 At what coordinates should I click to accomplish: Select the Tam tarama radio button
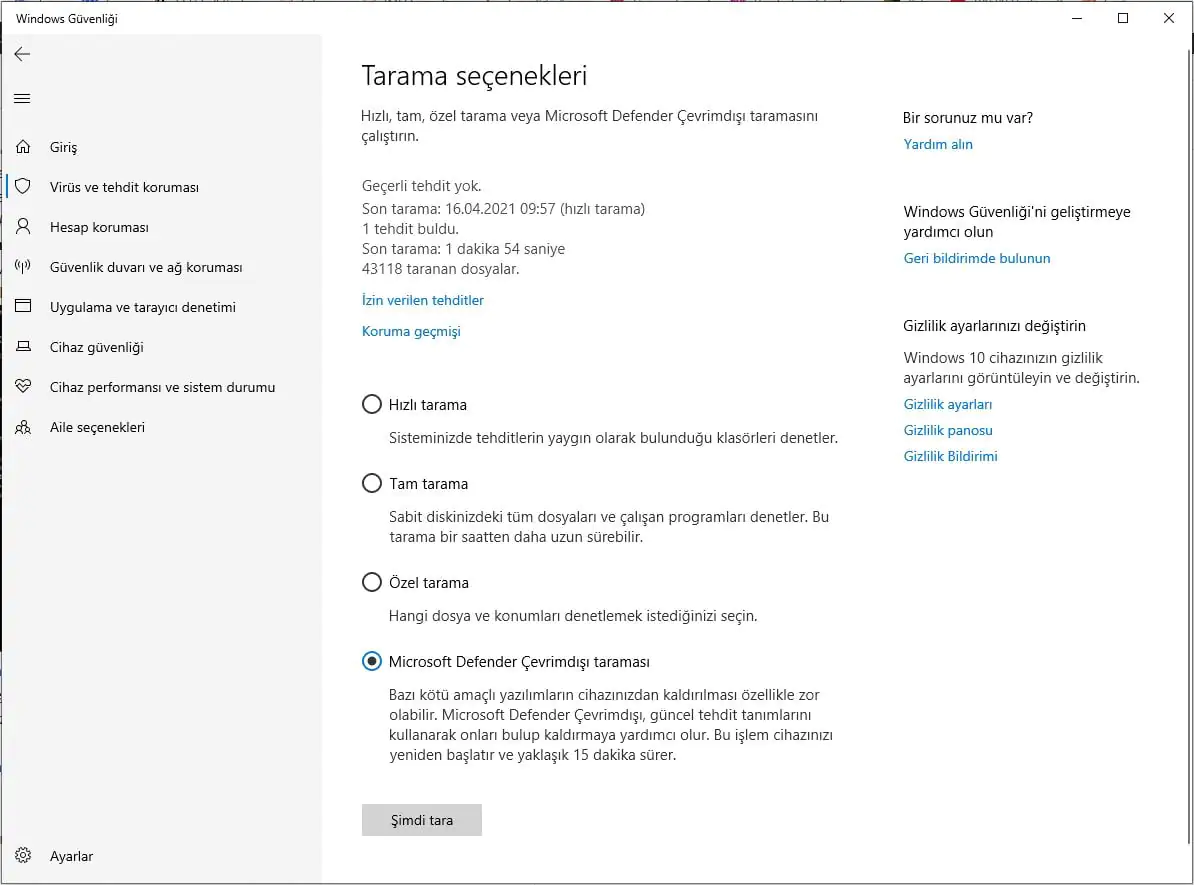pos(372,484)
